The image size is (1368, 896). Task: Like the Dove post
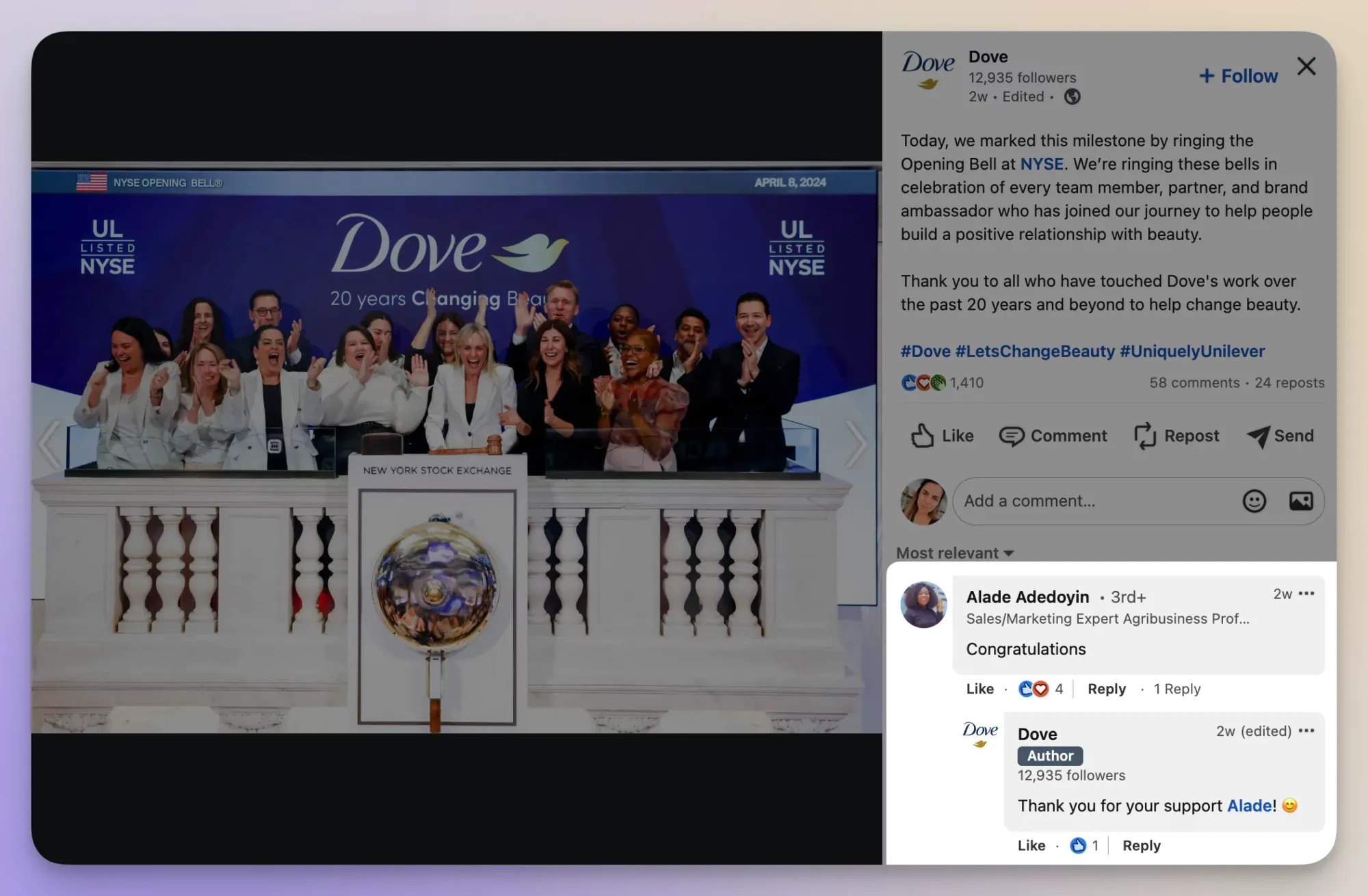coord(942,436)
